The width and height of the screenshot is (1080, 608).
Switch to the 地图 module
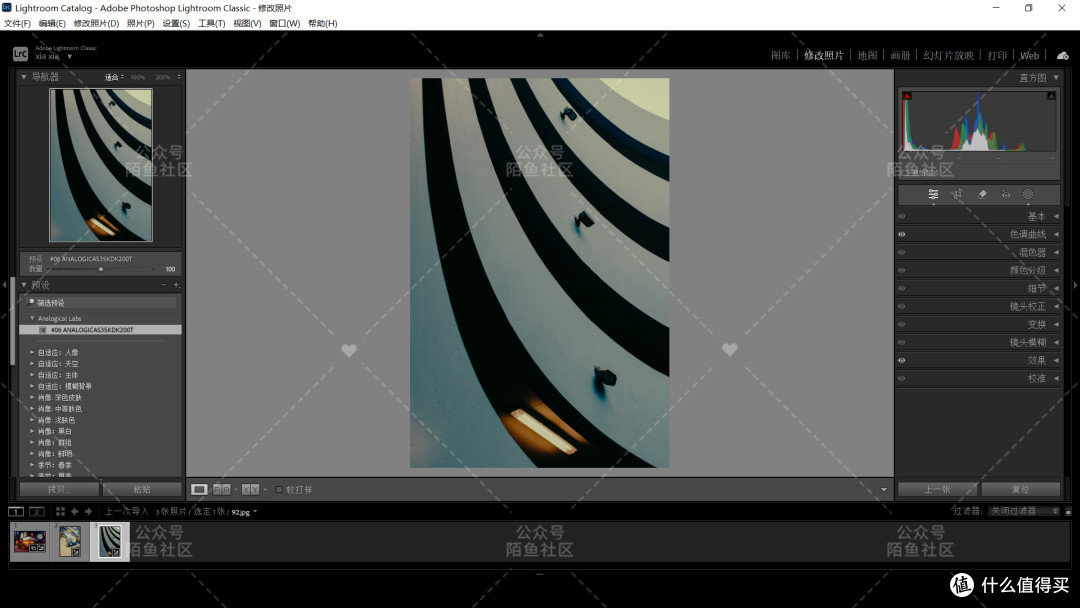[x=867, y=55]
